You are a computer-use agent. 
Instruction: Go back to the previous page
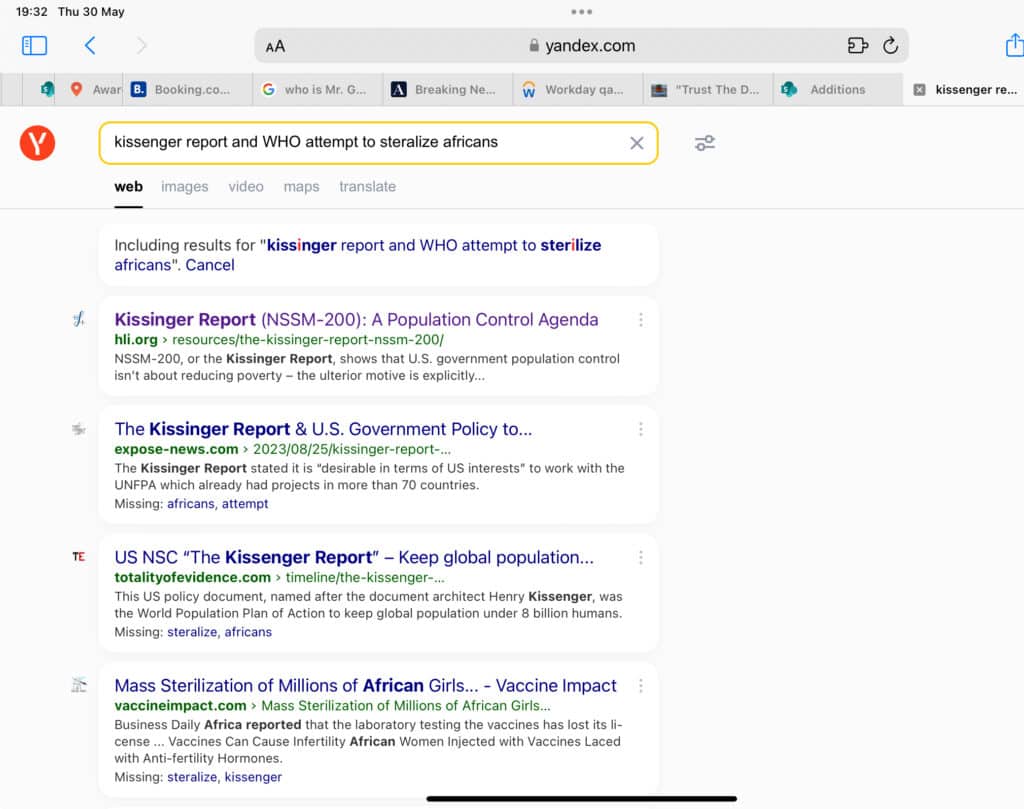pos(90,46)
